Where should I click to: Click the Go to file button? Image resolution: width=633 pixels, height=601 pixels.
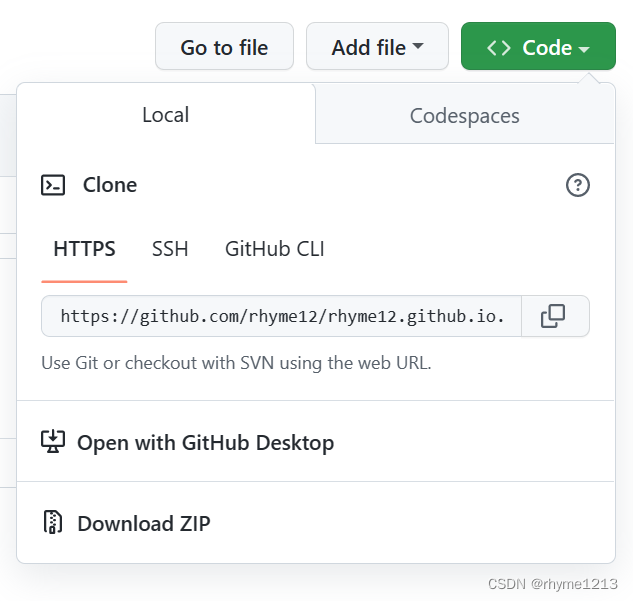pyautogui.click(x=224, y=46)
